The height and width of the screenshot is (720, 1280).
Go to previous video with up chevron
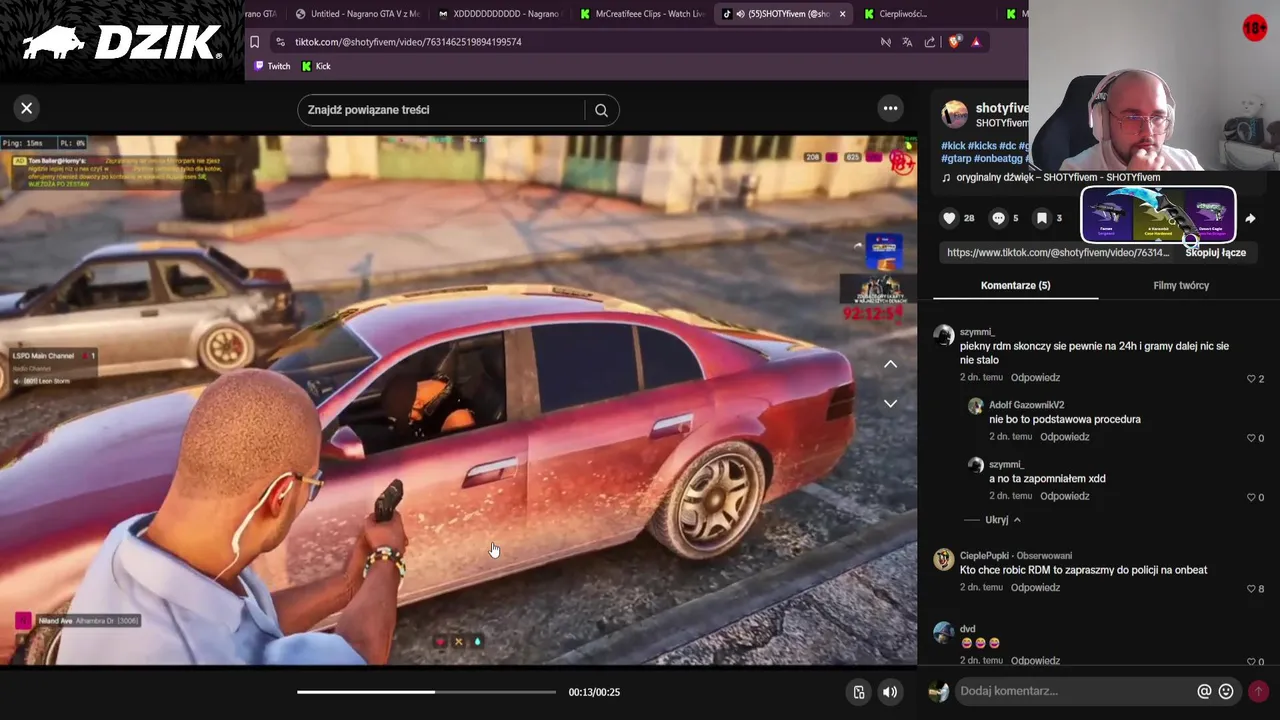pyautogui.click(x=890, y=364)
